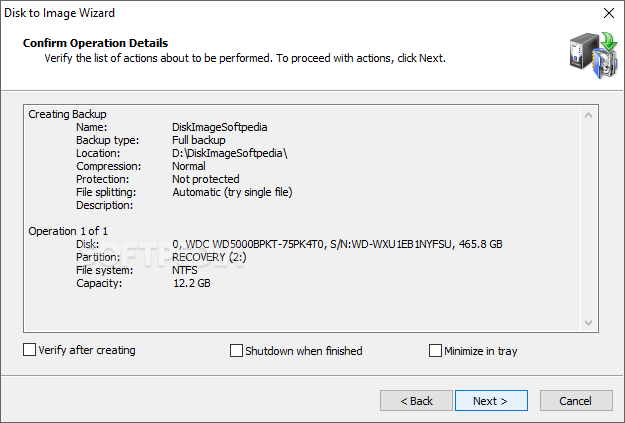Click the backup name DiskImageSoftpedia
Image resolution: width=625 pixels, height=423 pixels.
[x=220, y=127]
